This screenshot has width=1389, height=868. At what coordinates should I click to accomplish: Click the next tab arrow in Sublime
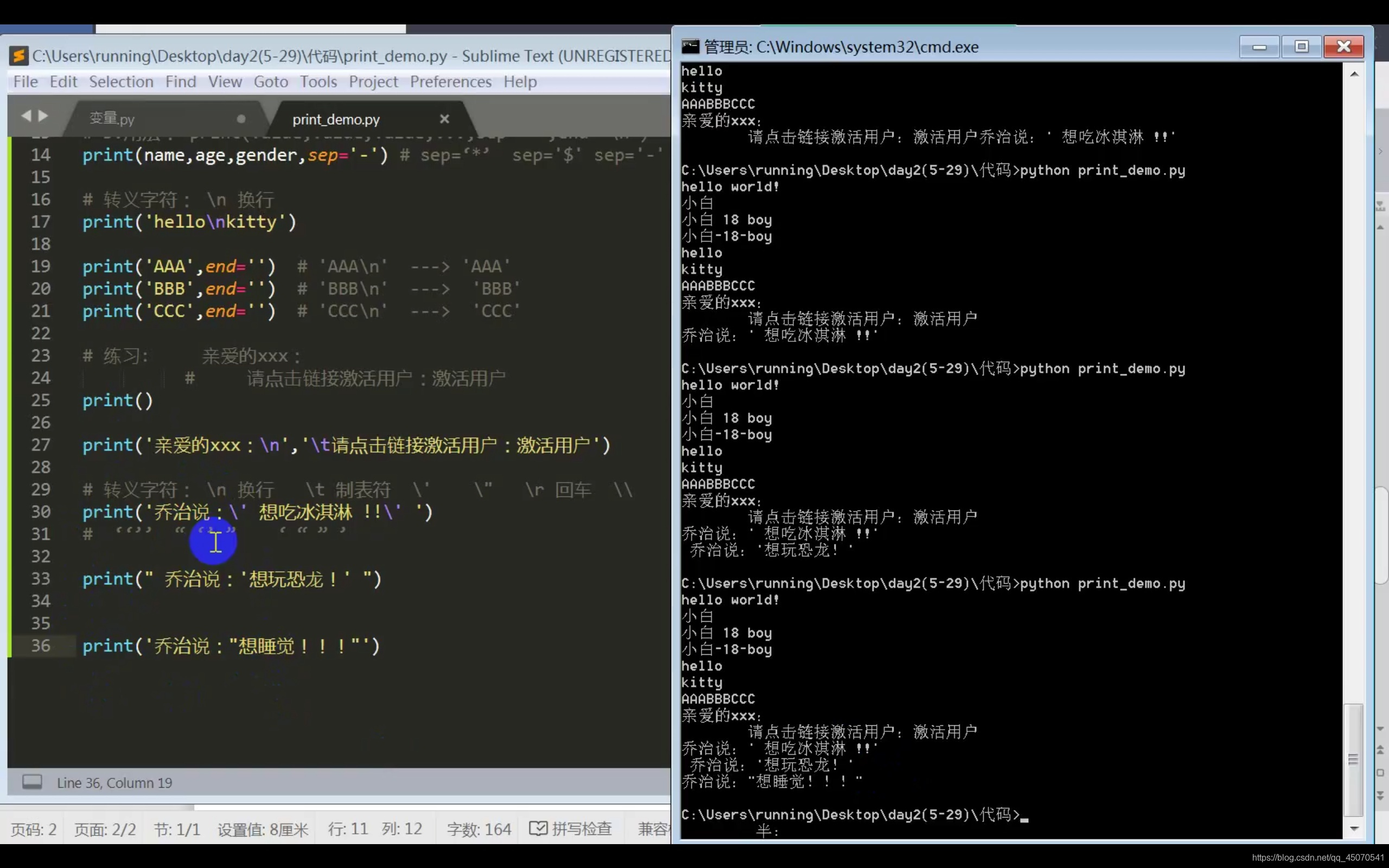coord(43,116)
